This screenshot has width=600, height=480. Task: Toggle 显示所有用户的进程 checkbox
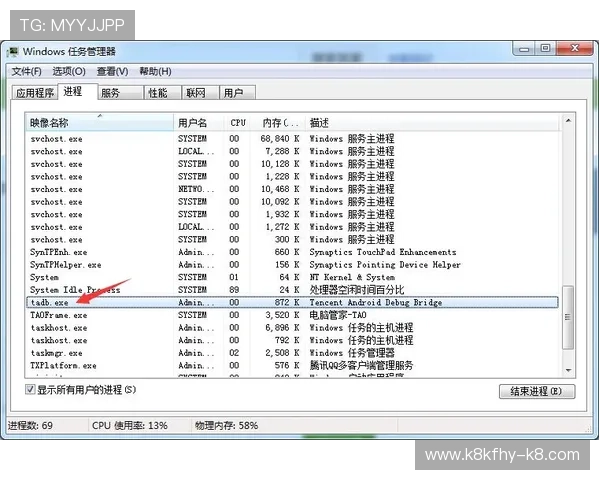click(30, 390)
